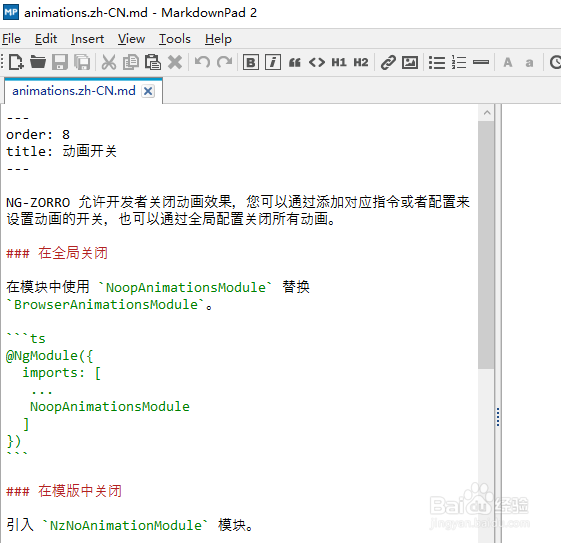Click the 'title: 动画开关' line
Image resolution: width=561 pixels, height=543 pixels.
pos(61,151)
